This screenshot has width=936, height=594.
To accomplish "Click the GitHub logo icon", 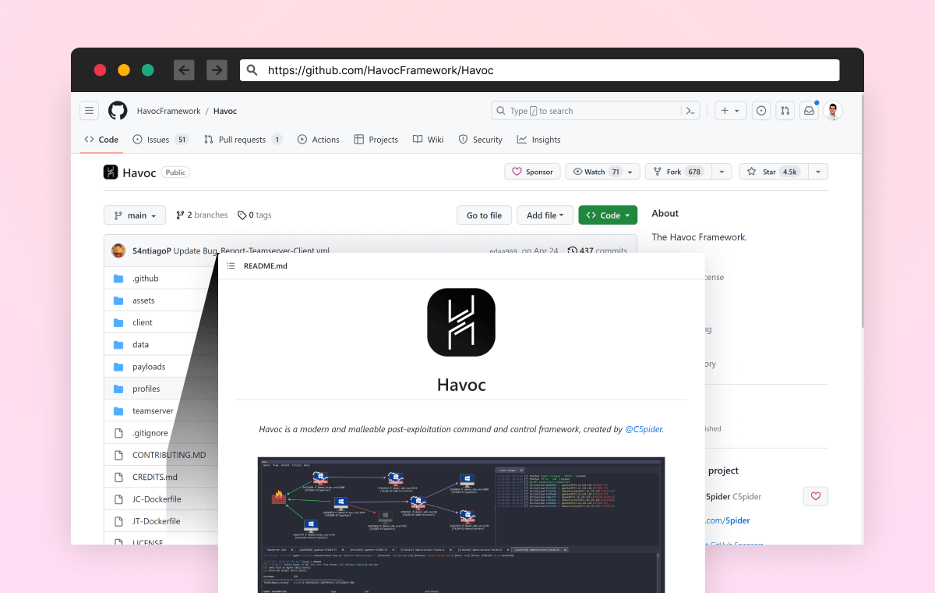I will click(118, 111).
